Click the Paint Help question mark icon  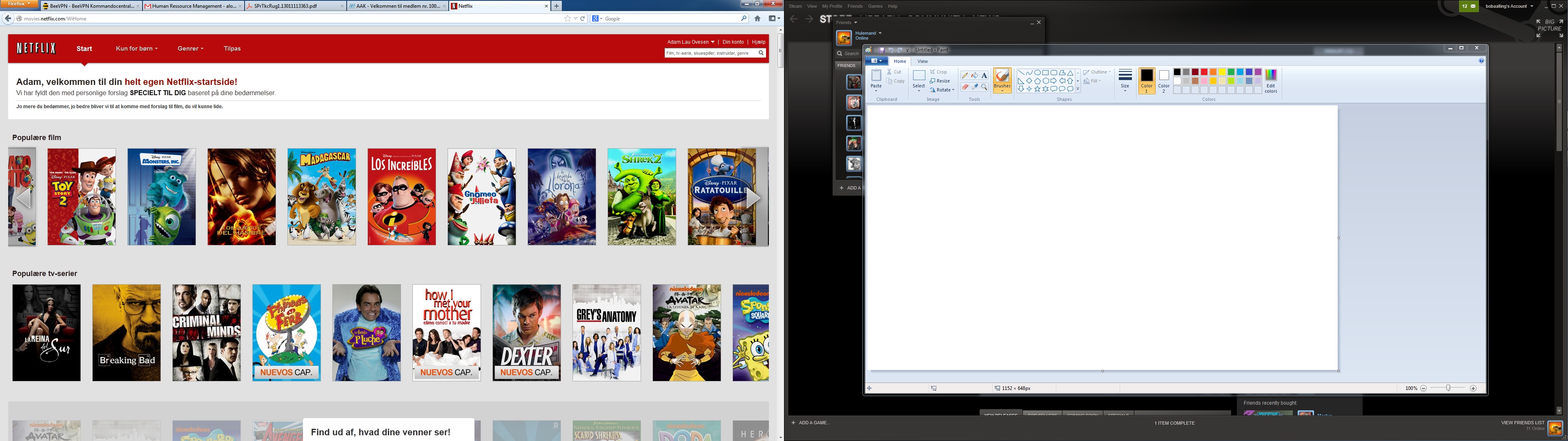coord(1481,61)
